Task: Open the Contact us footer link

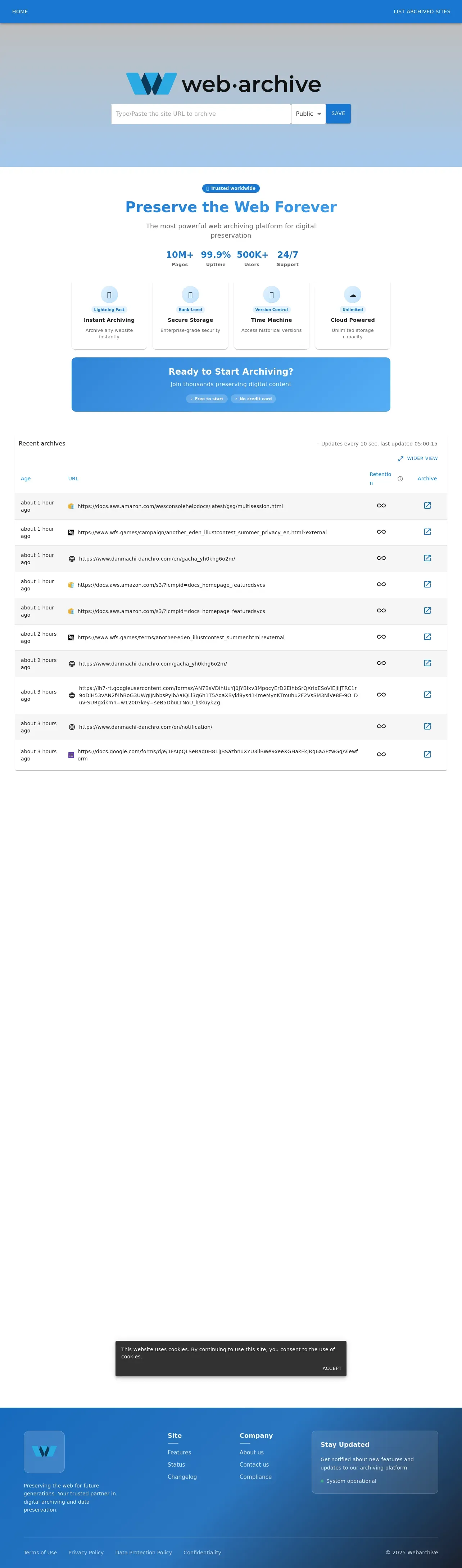Action: [254, 1464]
